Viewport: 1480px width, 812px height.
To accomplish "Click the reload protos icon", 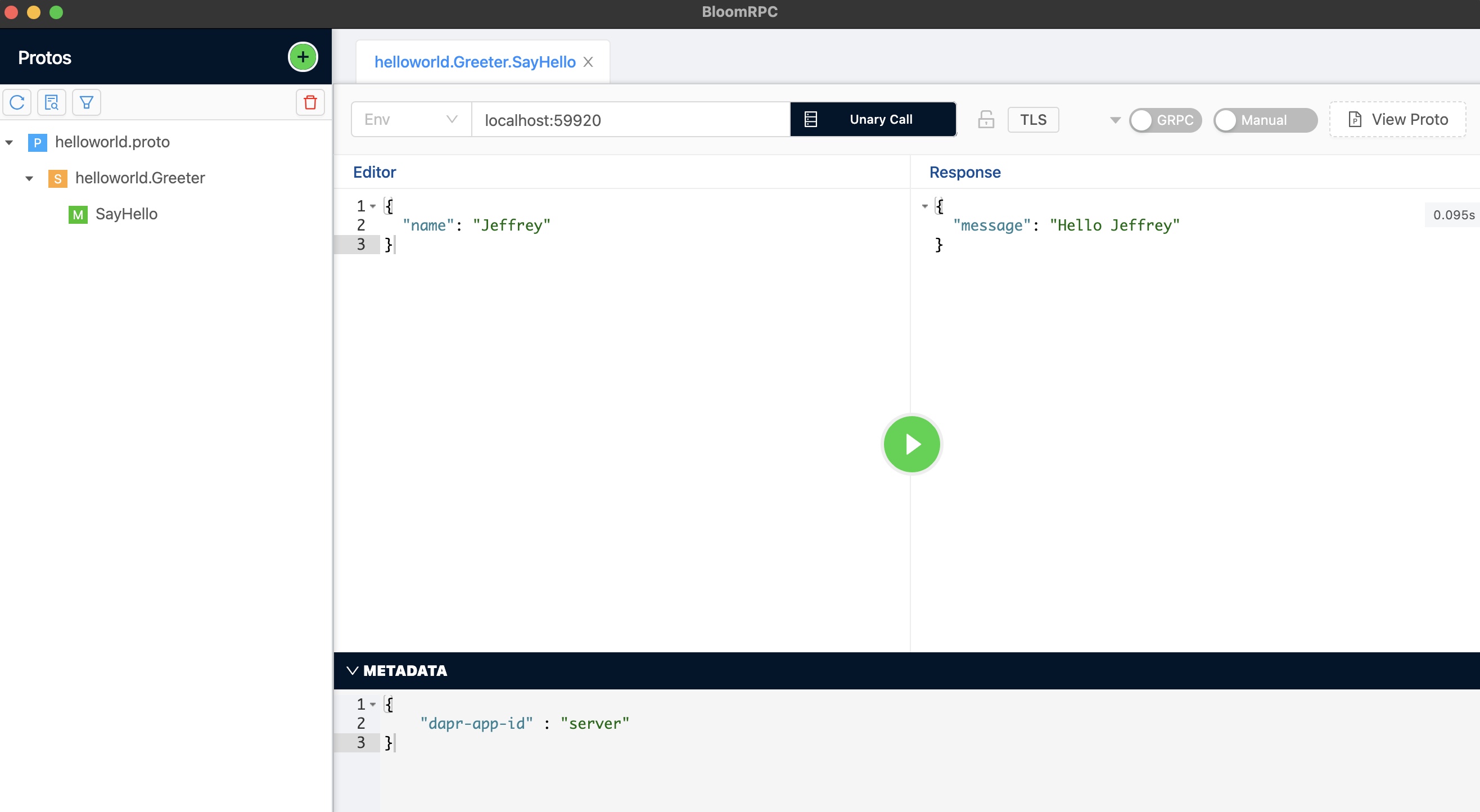I will pos(17,102).
